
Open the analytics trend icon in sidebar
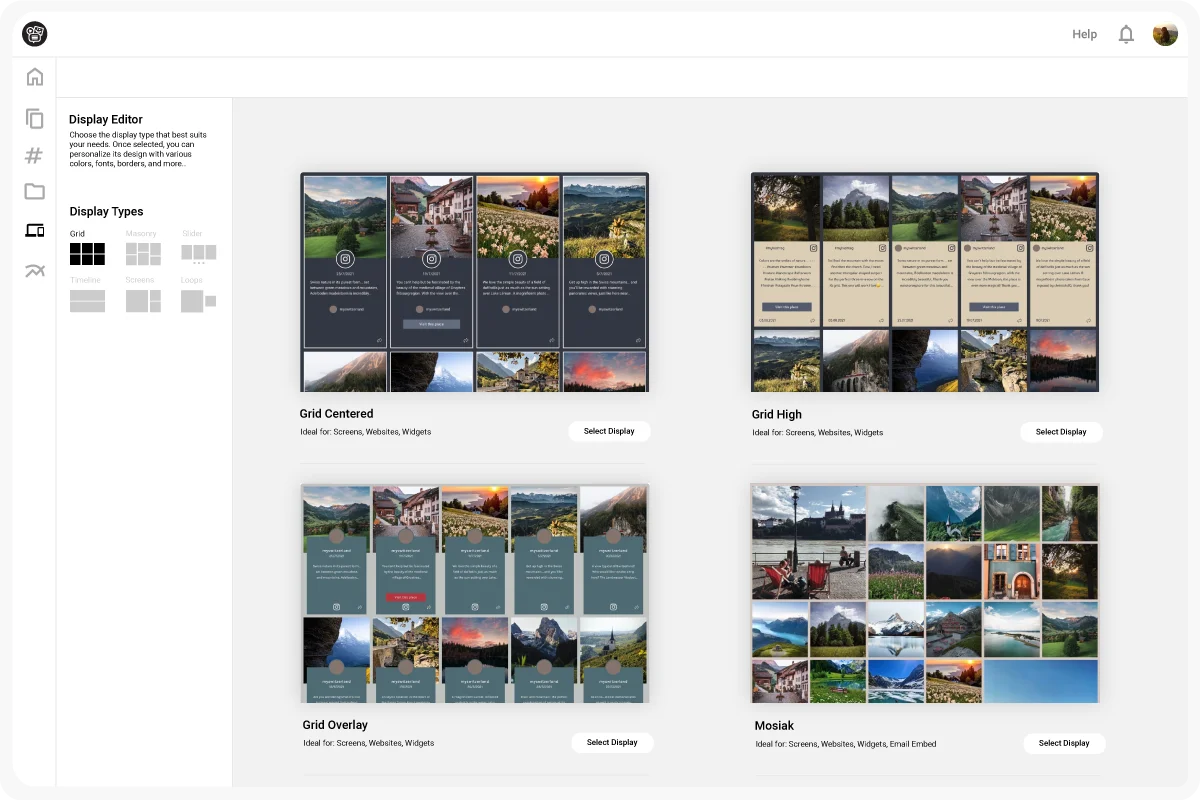(35, 270)
